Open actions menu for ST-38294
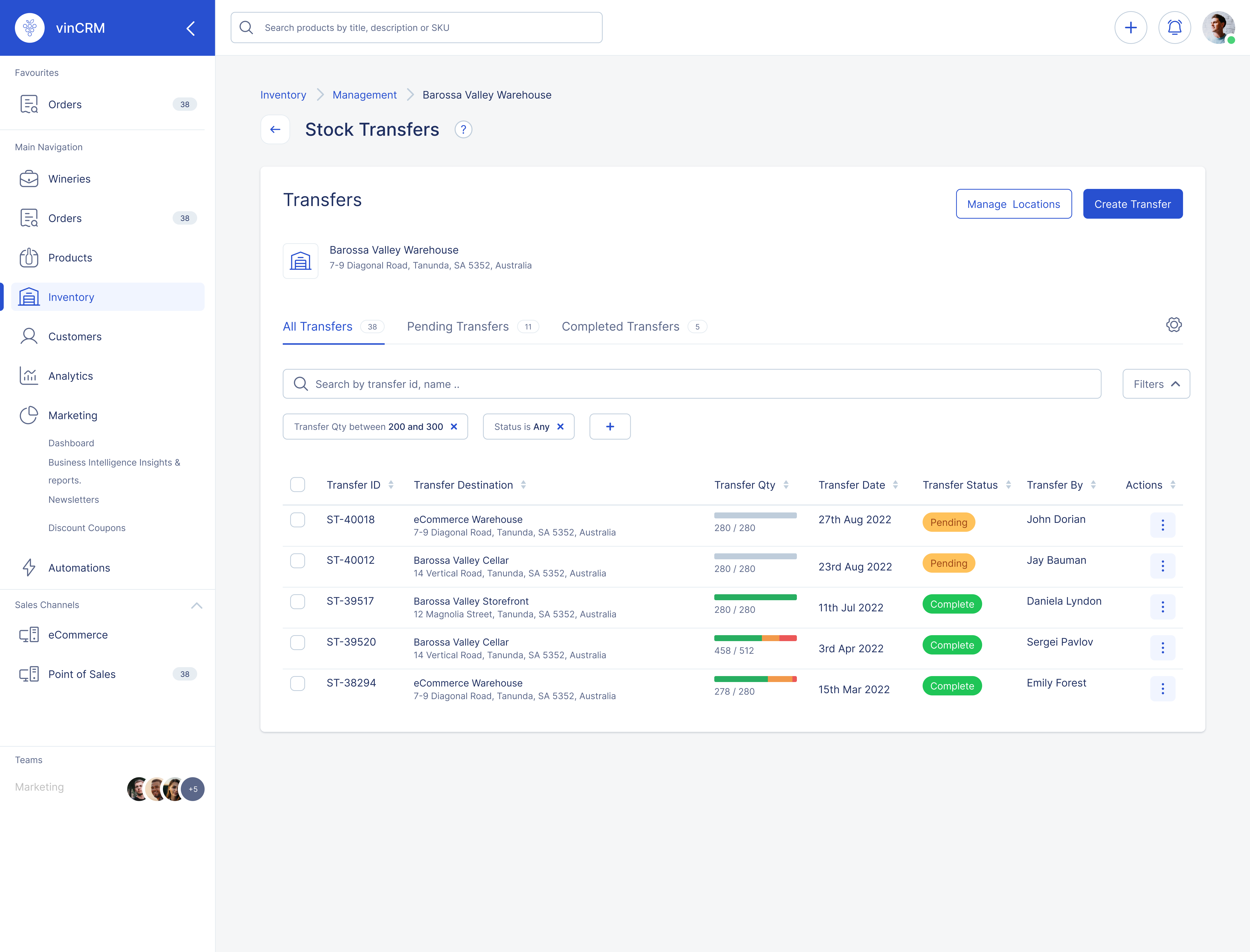Viewport: 1250px width, 952px height. point(1162,688)
